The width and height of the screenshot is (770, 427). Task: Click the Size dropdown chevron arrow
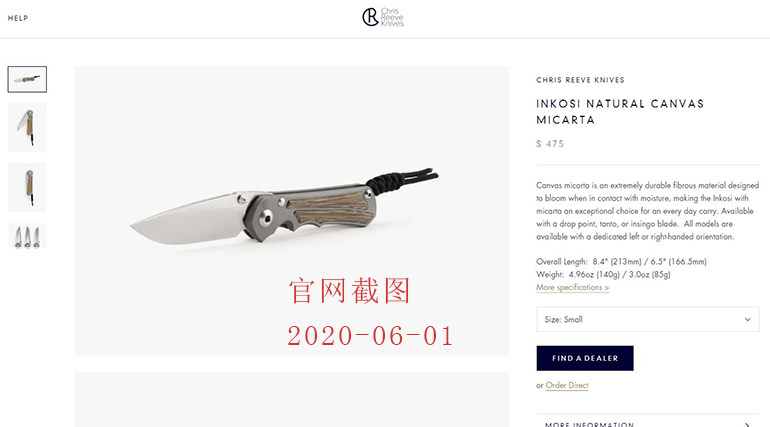[747, 320]
